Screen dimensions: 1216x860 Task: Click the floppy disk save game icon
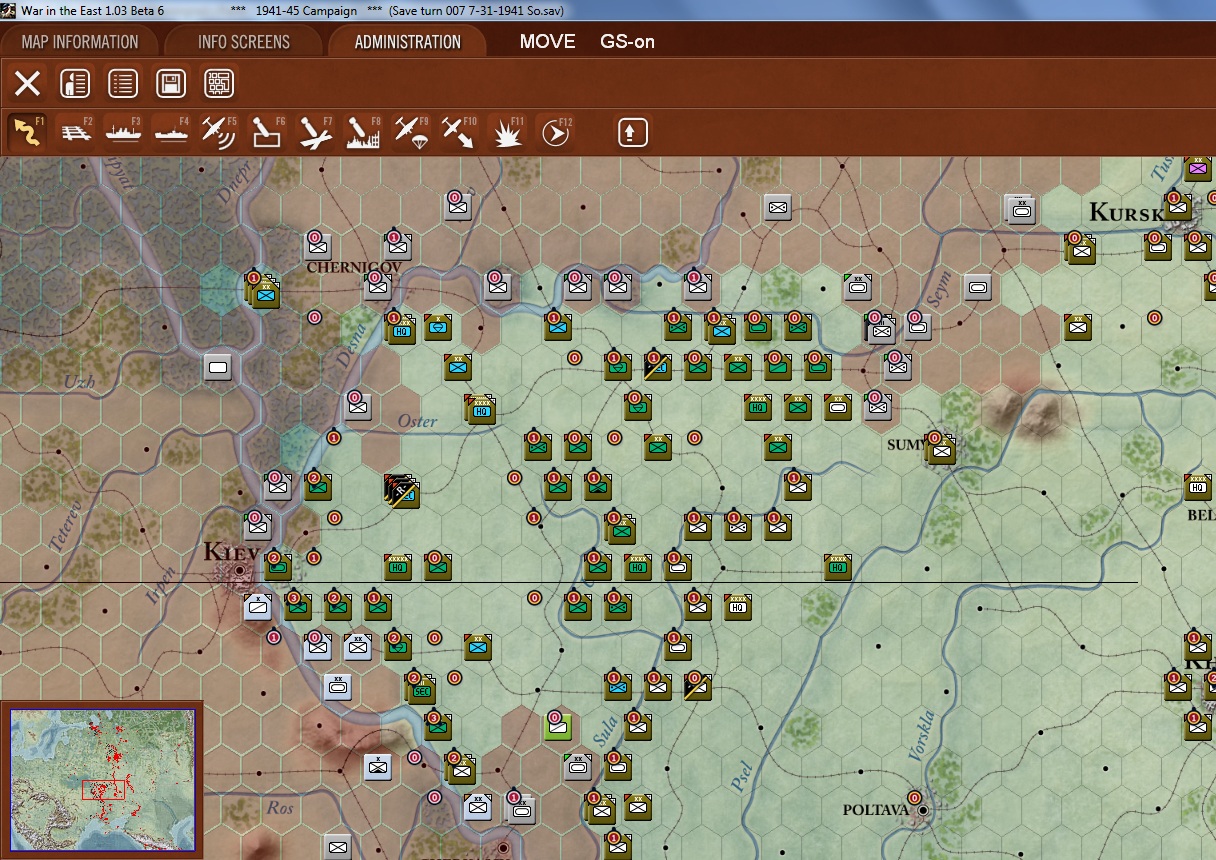point(171,83)
